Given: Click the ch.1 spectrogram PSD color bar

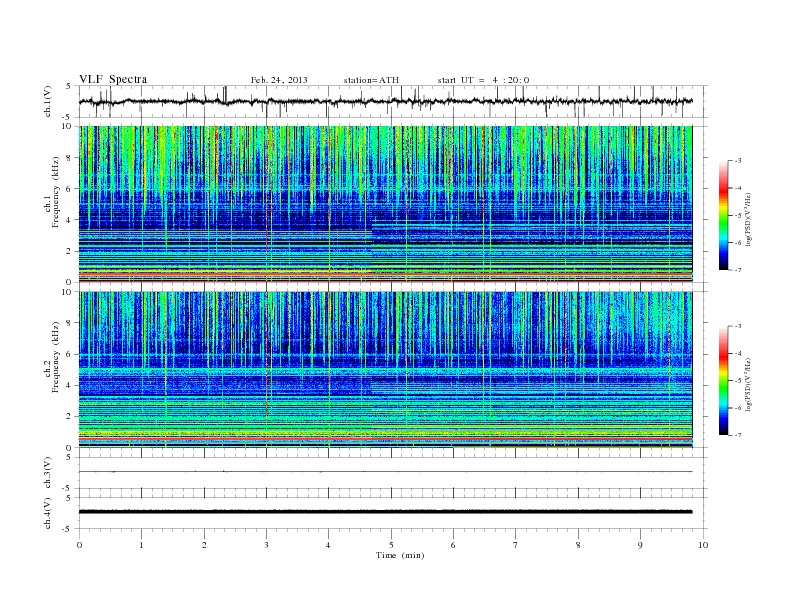Looking at the screenshot, I should pos(723,216).
